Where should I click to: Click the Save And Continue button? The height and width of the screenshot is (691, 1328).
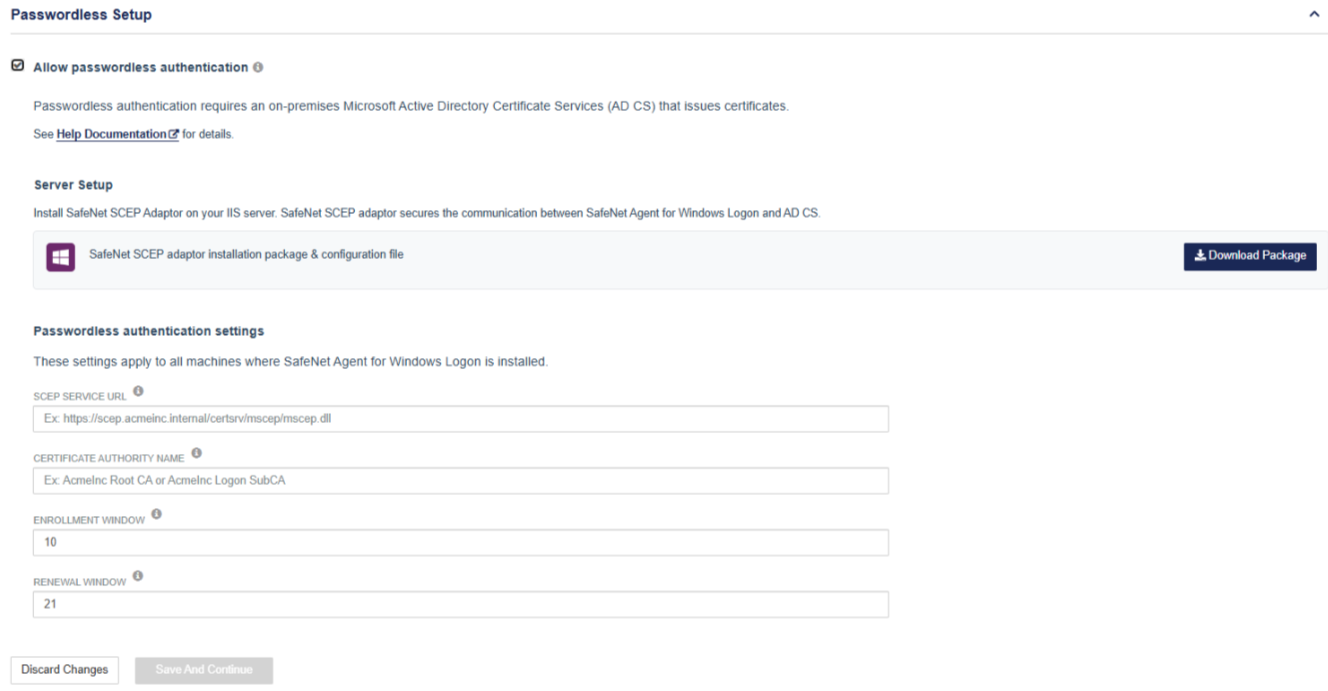204,670
